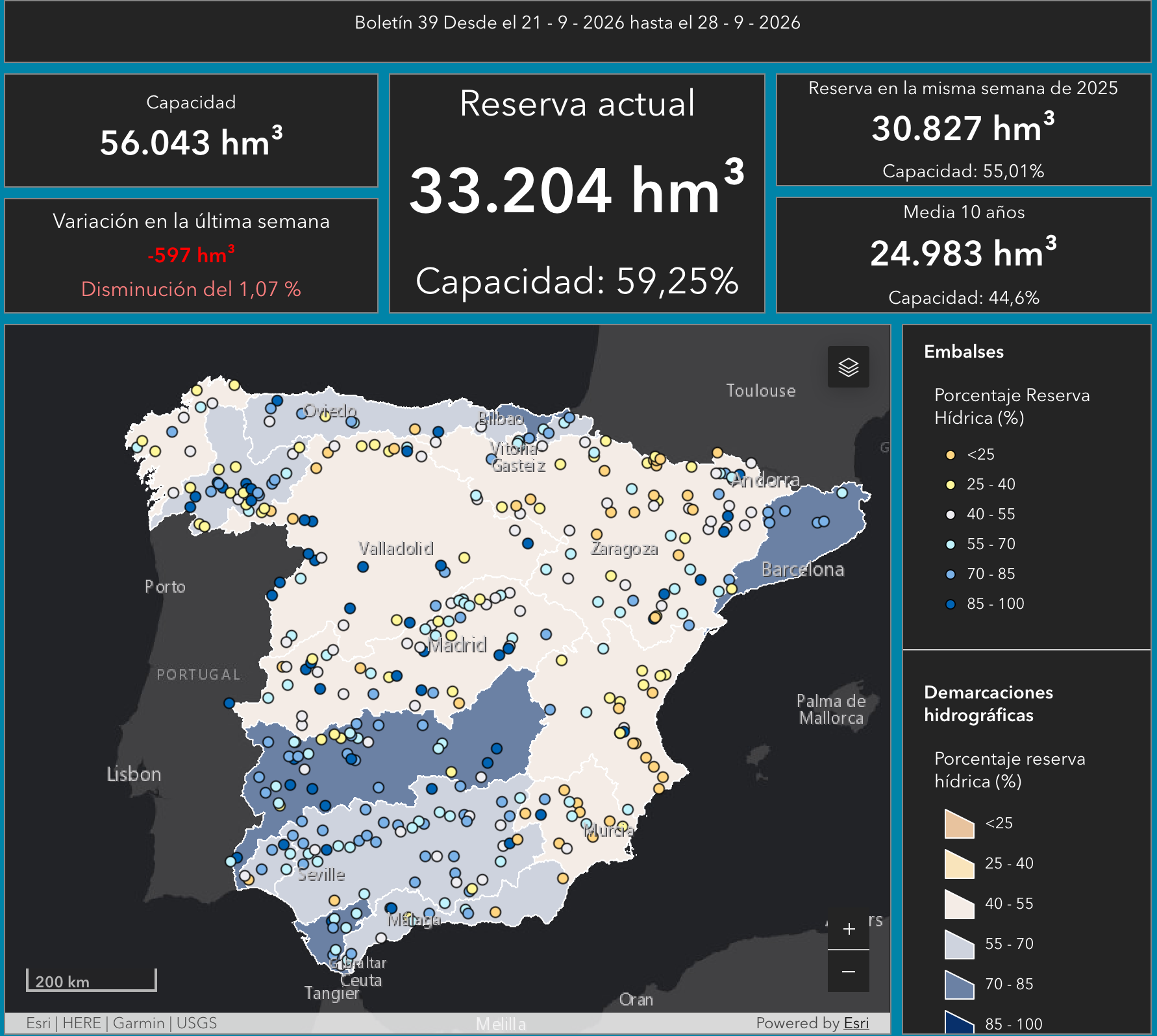The image size is (1157, 1036).
Task: Click the 30.827 hm³ value for 2025
Action: click(963, 127)
